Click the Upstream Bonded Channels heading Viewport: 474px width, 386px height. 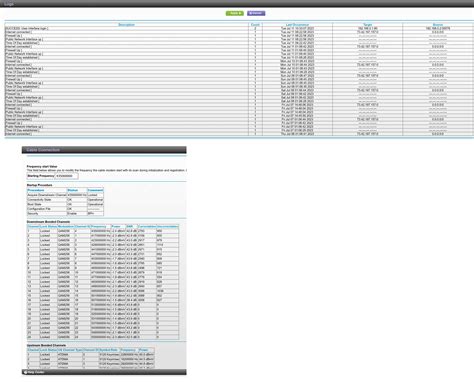46,345
